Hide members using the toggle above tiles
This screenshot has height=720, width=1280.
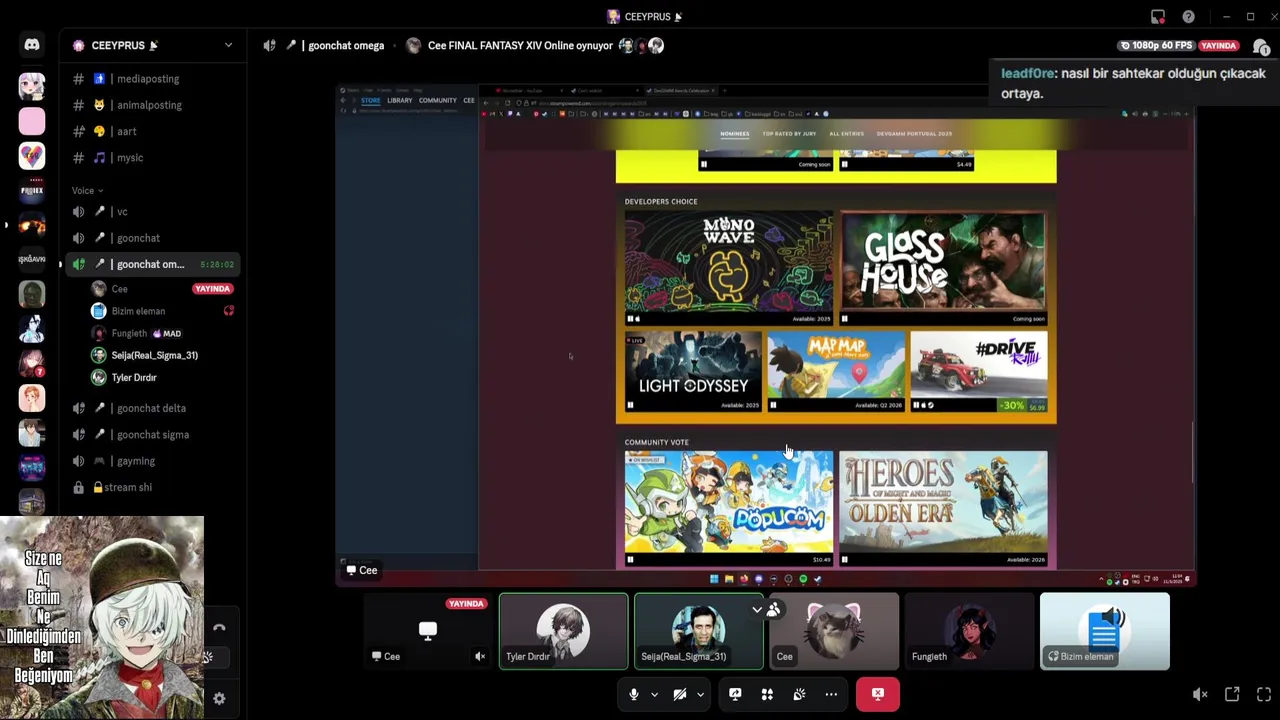pyautogui.click(x=766, y=609)
